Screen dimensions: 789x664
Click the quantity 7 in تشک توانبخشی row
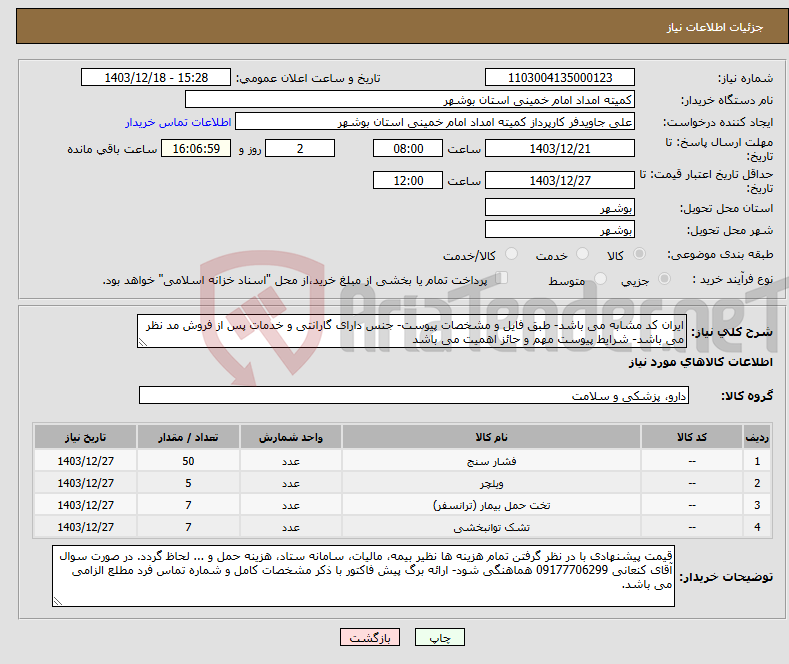coord(188,527)
